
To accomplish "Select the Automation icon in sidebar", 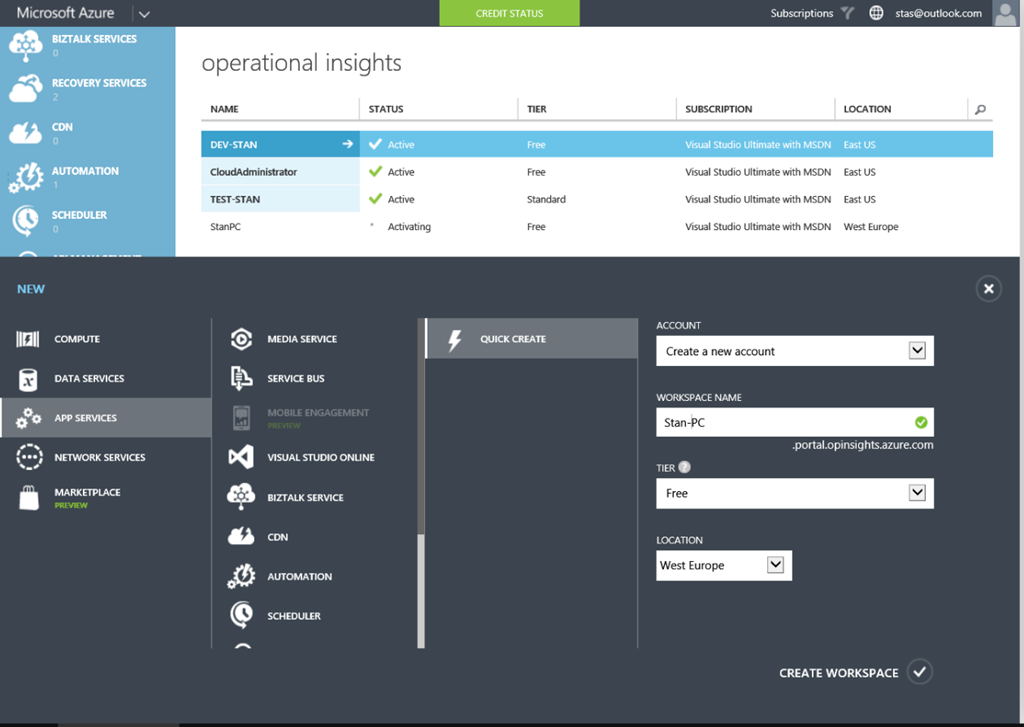I will coord(25,176).
